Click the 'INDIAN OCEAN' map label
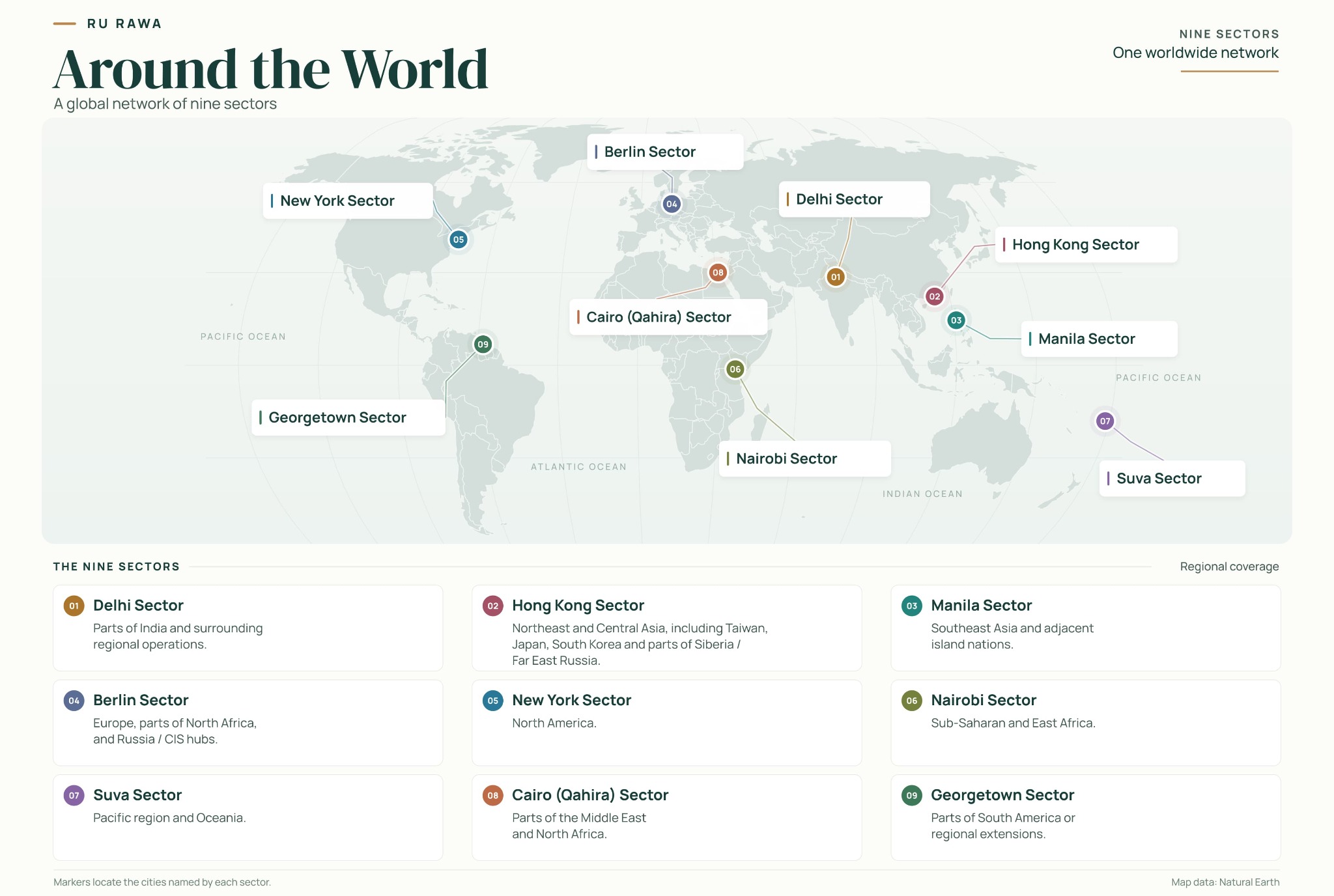Image resolution: width=1334 pixels, height=896 pixels. (x=922, y=494)
